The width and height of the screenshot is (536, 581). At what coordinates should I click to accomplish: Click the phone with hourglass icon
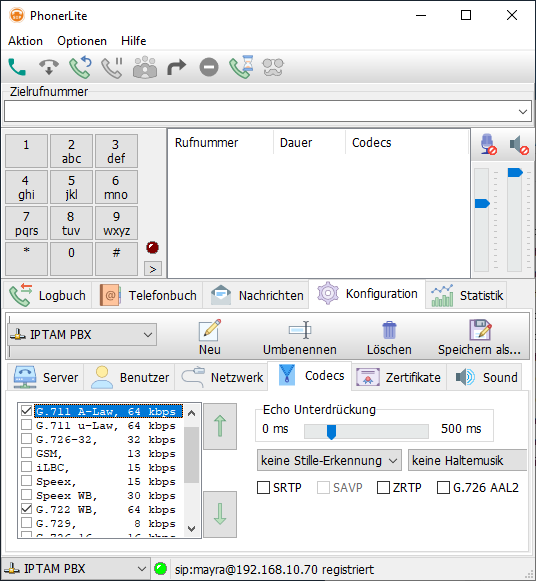tap(241, 67)
